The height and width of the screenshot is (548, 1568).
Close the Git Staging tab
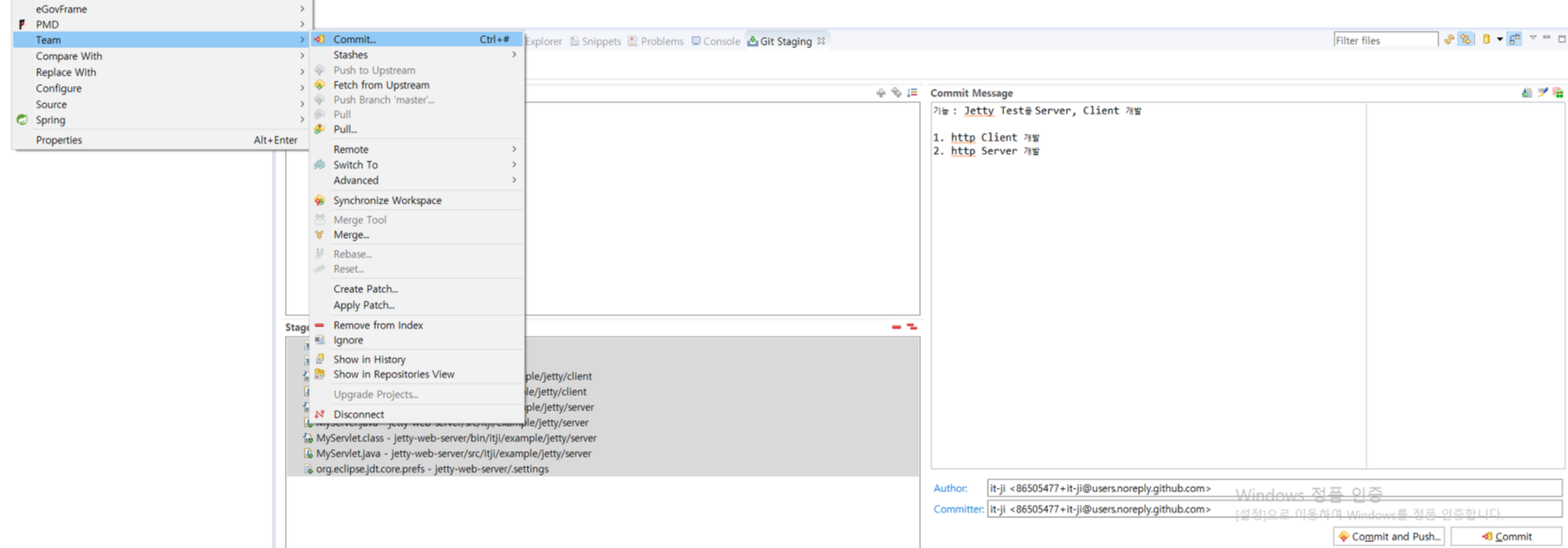click(821, 40)
